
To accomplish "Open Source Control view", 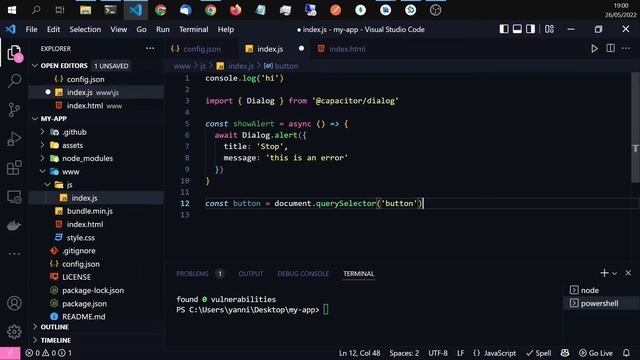I will pos(14,109).
